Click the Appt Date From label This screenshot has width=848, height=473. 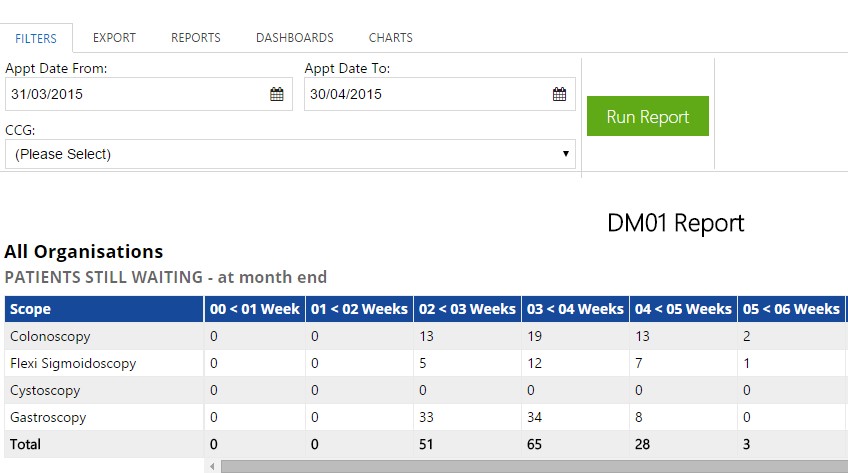coord(56,69)
